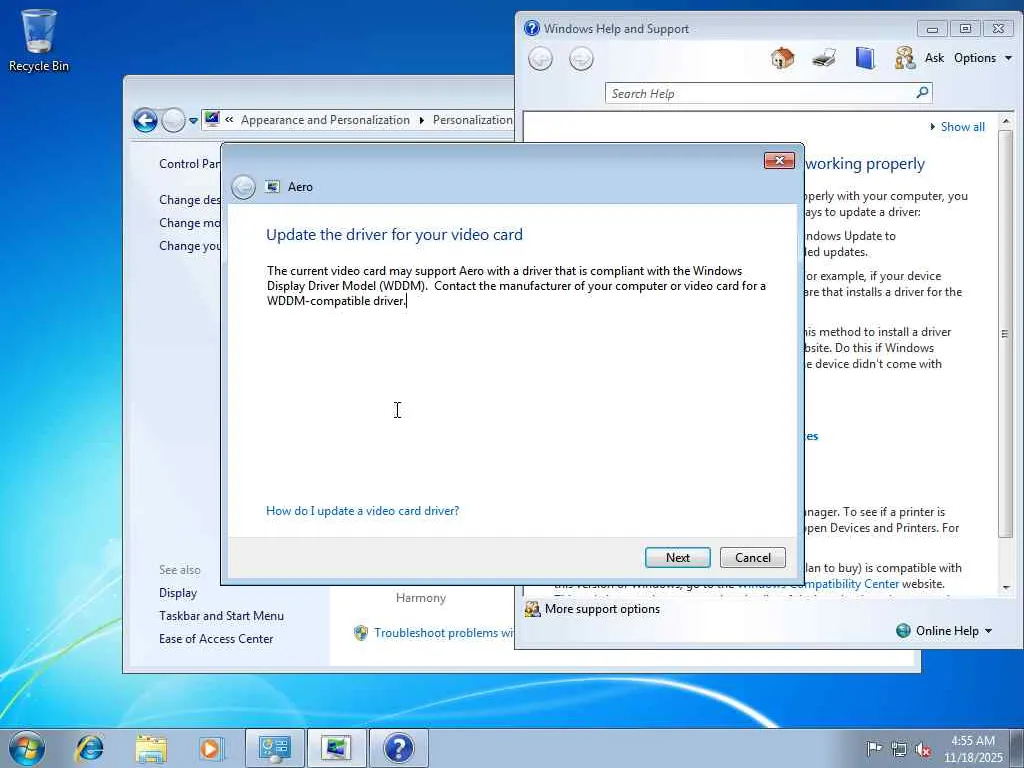
Task: Go back in Control Panel window
Action: pyautogui.click(x=145, y=120)
